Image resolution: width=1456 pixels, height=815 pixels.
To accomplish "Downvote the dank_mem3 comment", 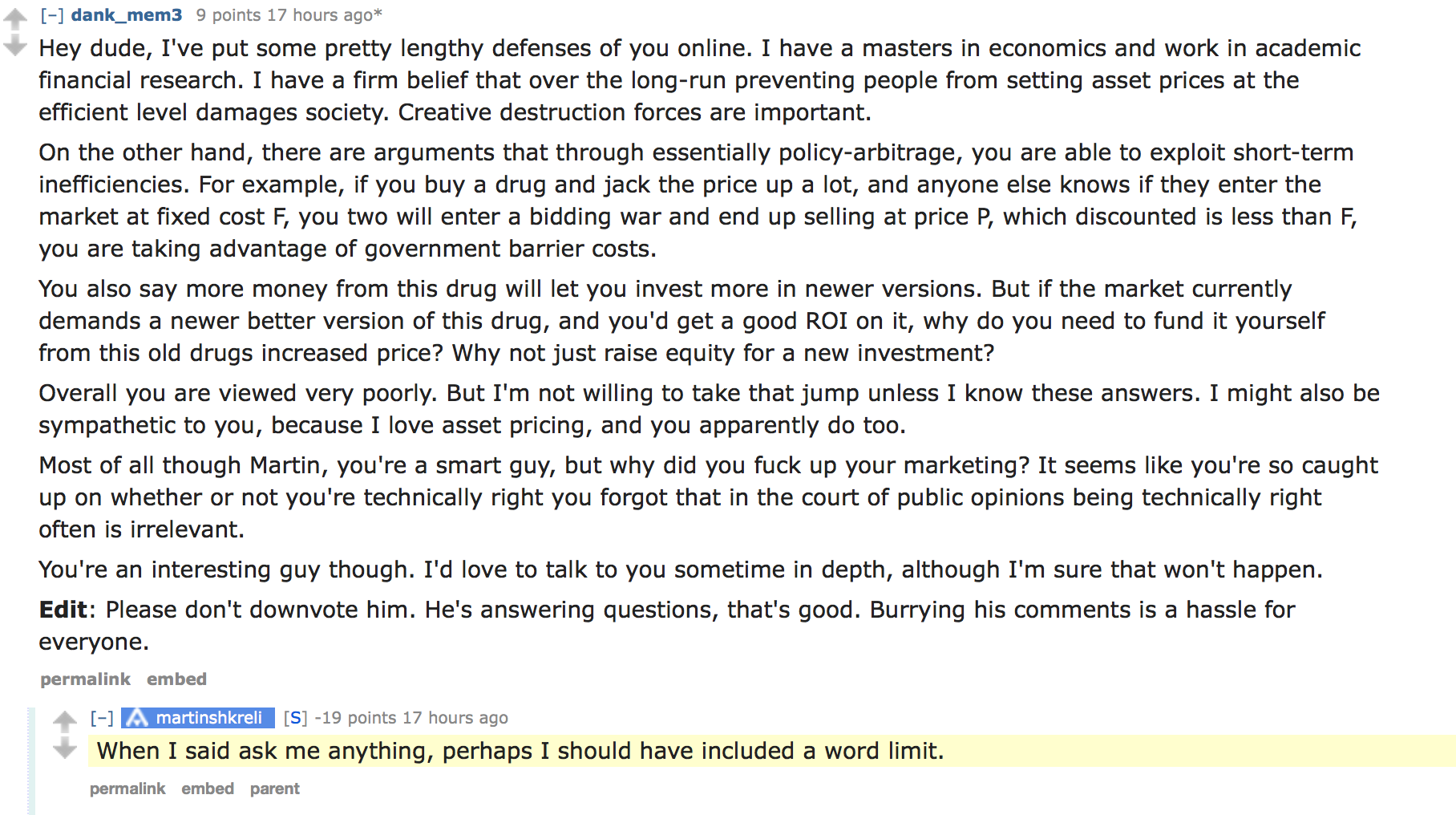I will (x=15, y=46).
